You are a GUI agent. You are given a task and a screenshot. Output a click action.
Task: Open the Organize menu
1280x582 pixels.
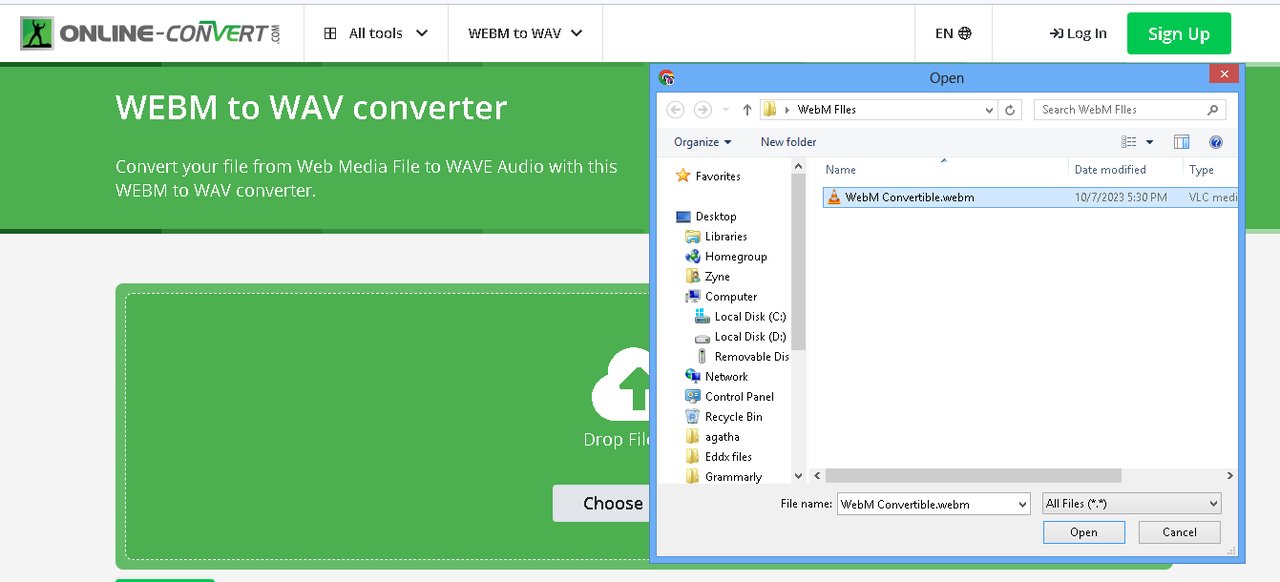tap(700, 142)
